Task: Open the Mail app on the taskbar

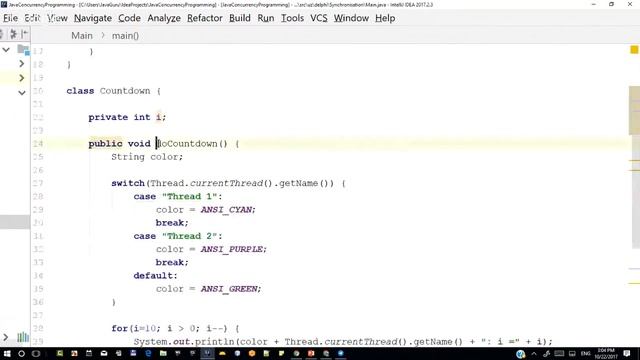Action: [104, 353]
